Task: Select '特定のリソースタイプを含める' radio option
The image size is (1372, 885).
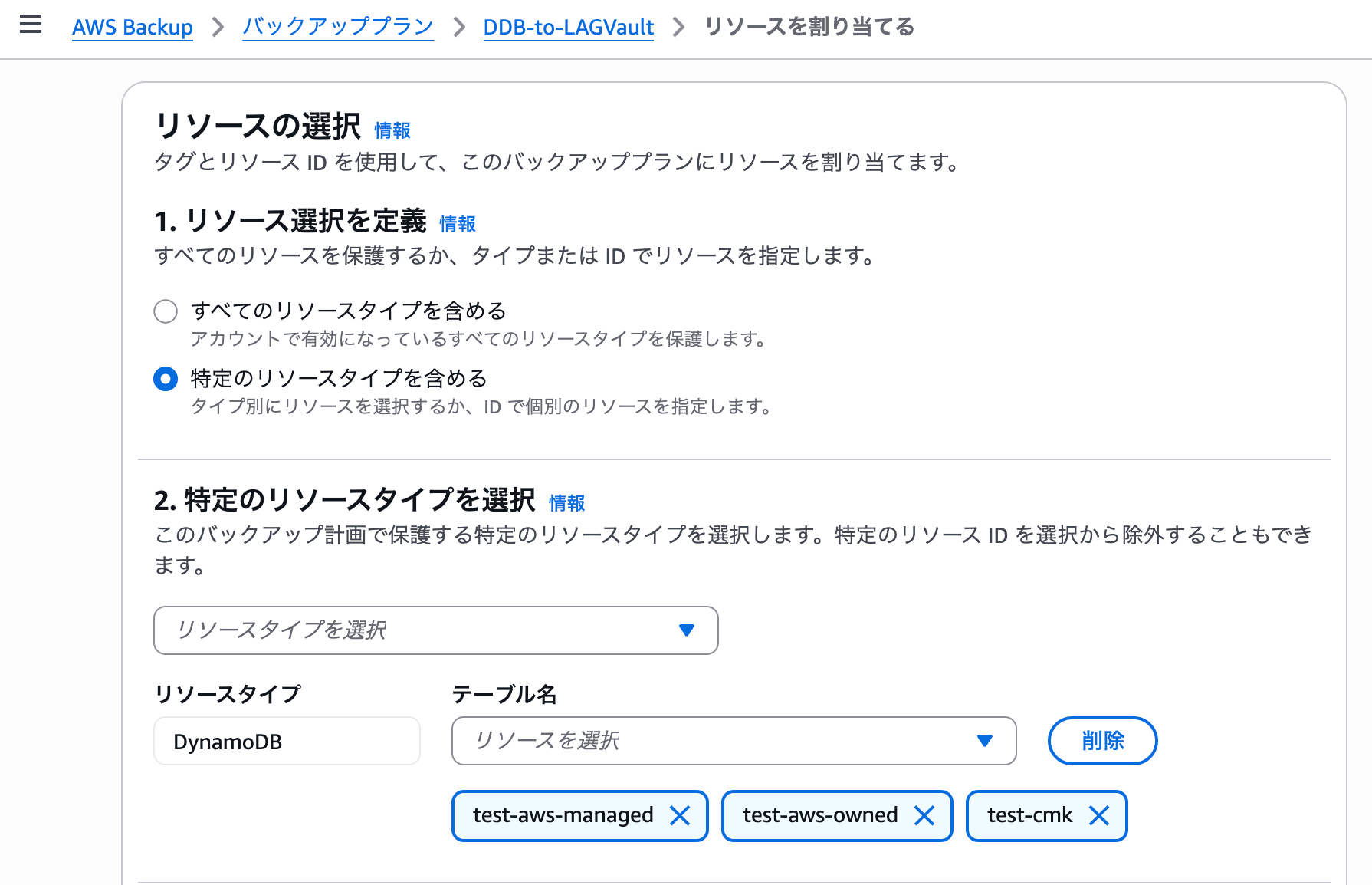Action: click(x=166, y=379)
